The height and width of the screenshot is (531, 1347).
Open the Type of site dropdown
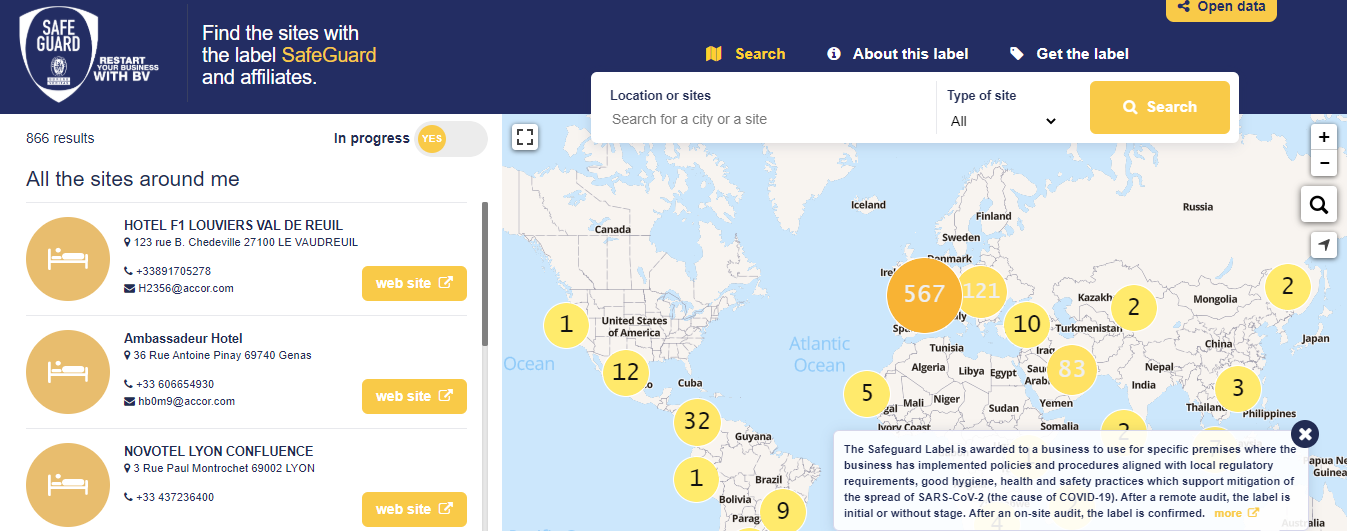pyautogui.click(x=1003, y=121)
